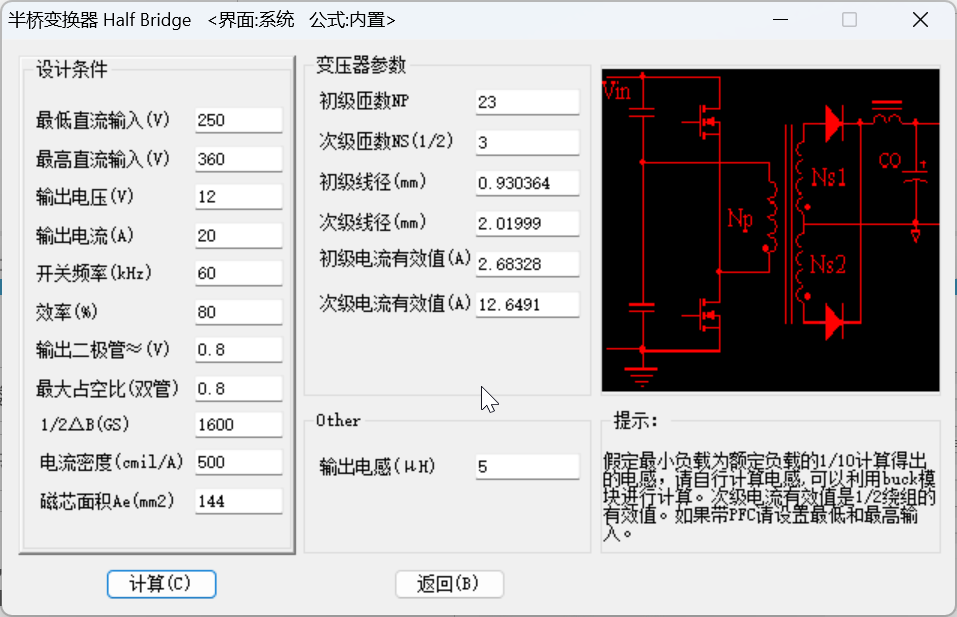Click the 初级匝数NP result field
This screenshot has width=957, height=617.
(527, 102)
